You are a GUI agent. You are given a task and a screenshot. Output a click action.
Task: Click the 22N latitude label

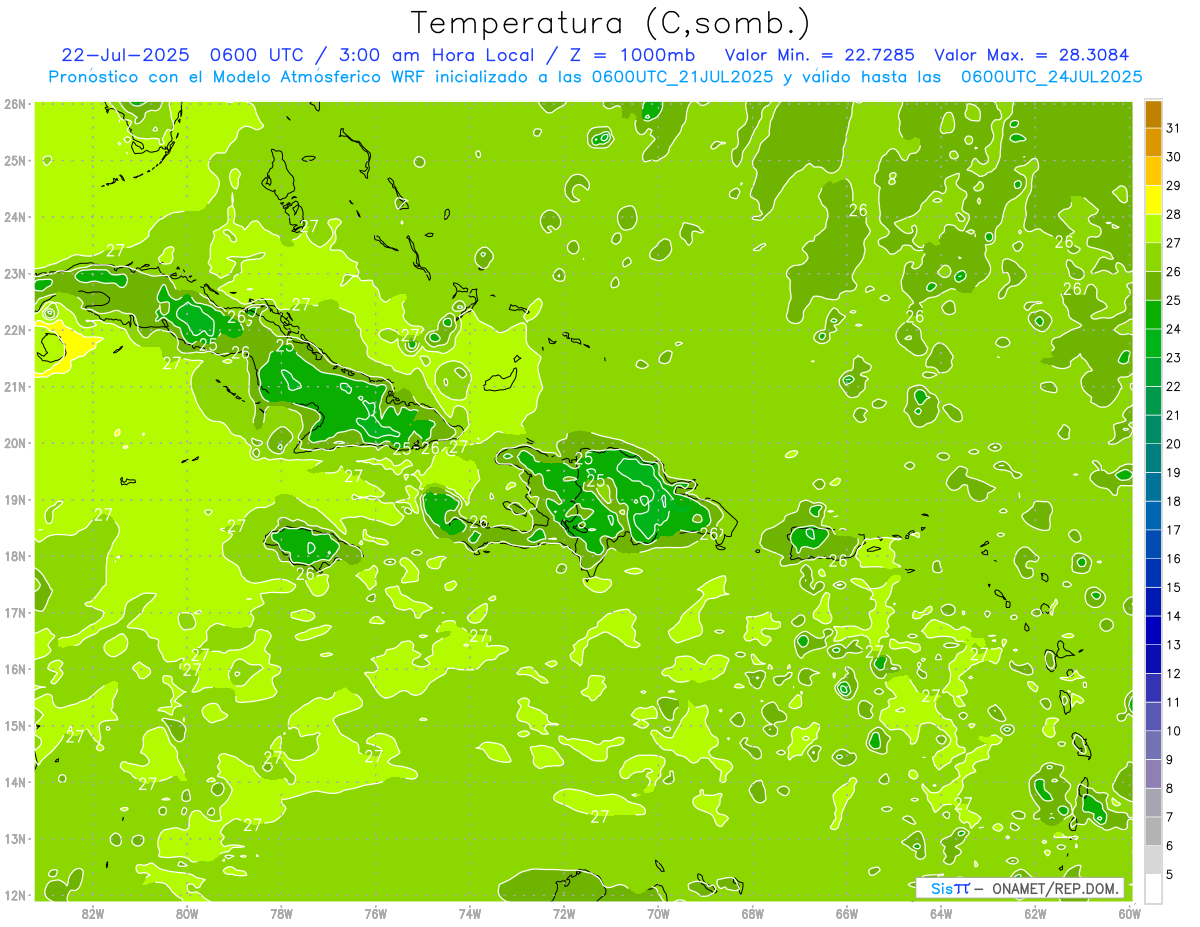click(15, 330)
